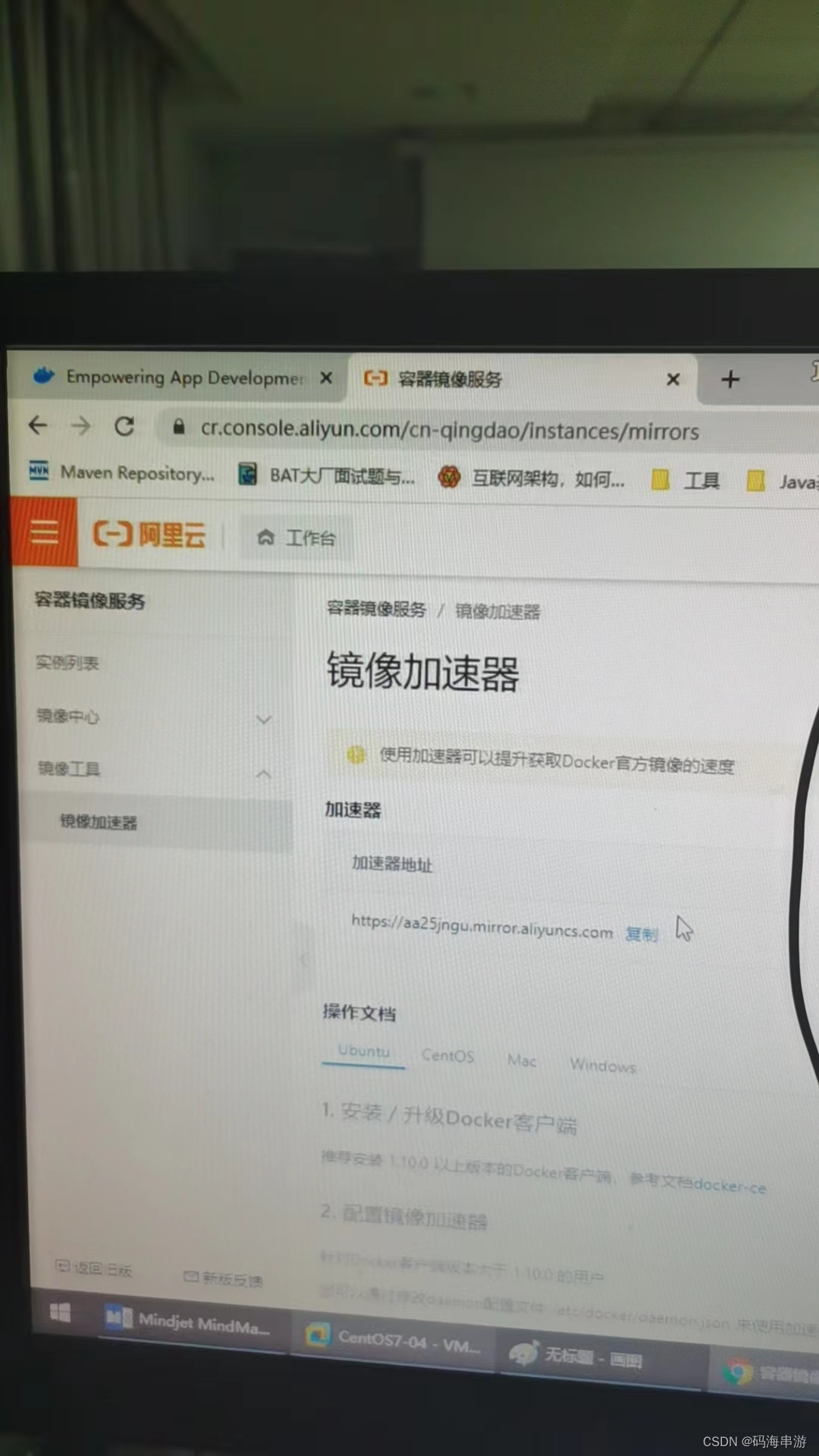Image resolution: width=819 pixels, height=1456 pixels.
Task: Select the Ubuntu documentation tab
Action: pos(363,1051)
